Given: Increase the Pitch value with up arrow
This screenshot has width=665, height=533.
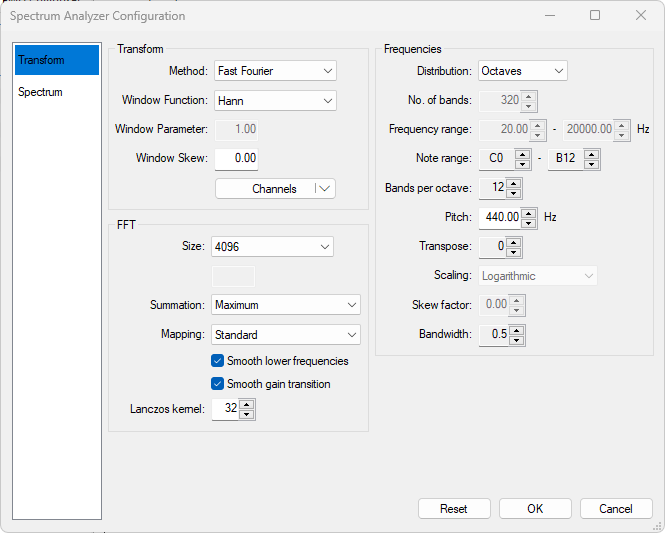Looking at the screenshot, I should tap(529, 211).
